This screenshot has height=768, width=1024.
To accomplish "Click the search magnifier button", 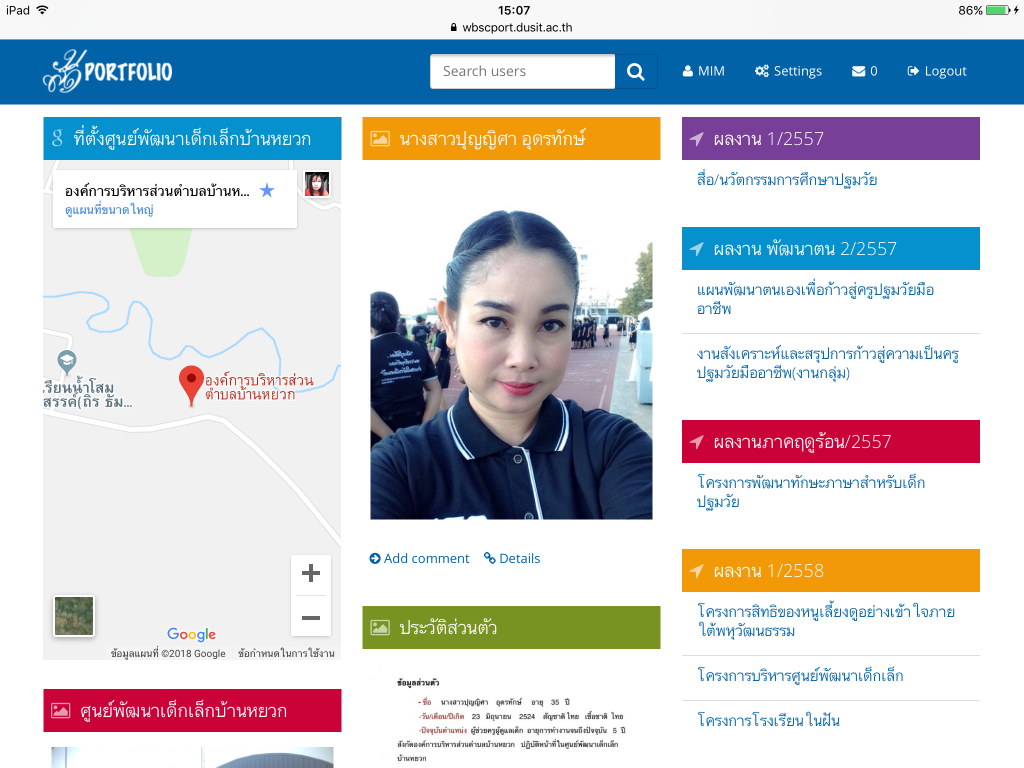I will [x=636, y=71].
